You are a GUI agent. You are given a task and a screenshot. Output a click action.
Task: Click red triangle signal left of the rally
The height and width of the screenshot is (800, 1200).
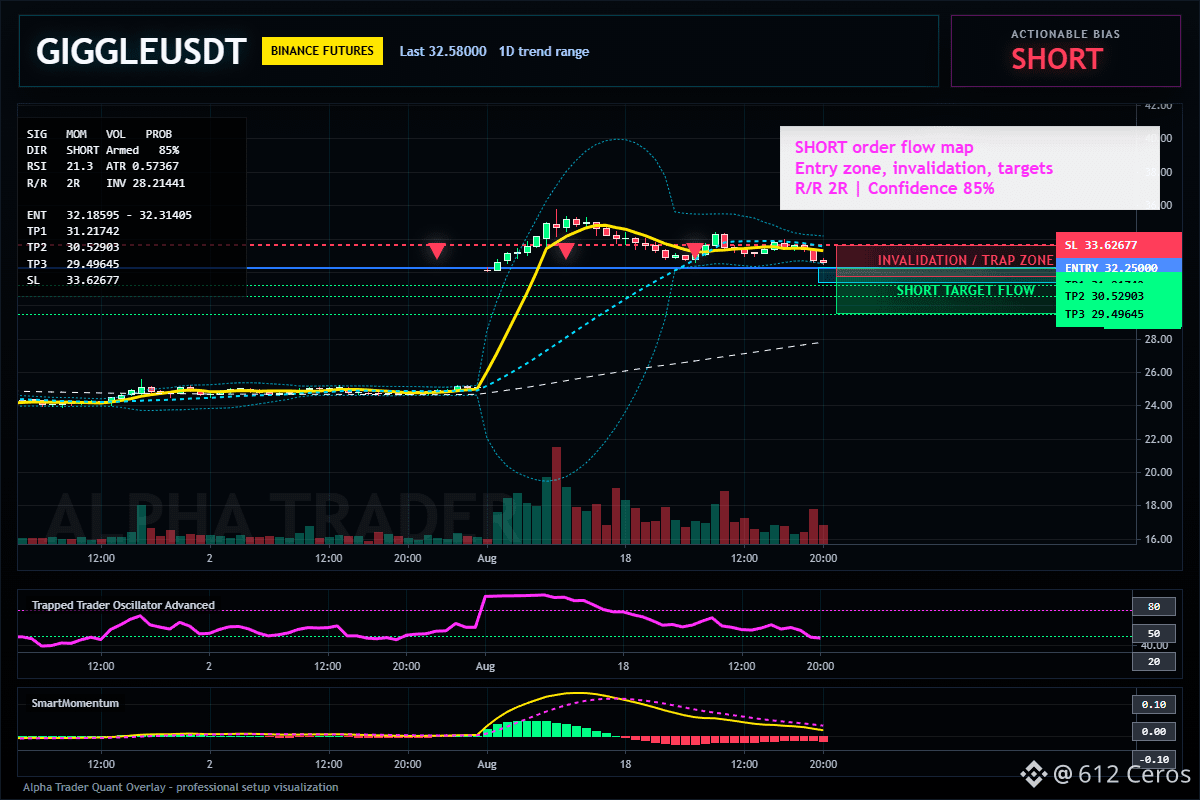pyautogui.click(x=436, y=250)
